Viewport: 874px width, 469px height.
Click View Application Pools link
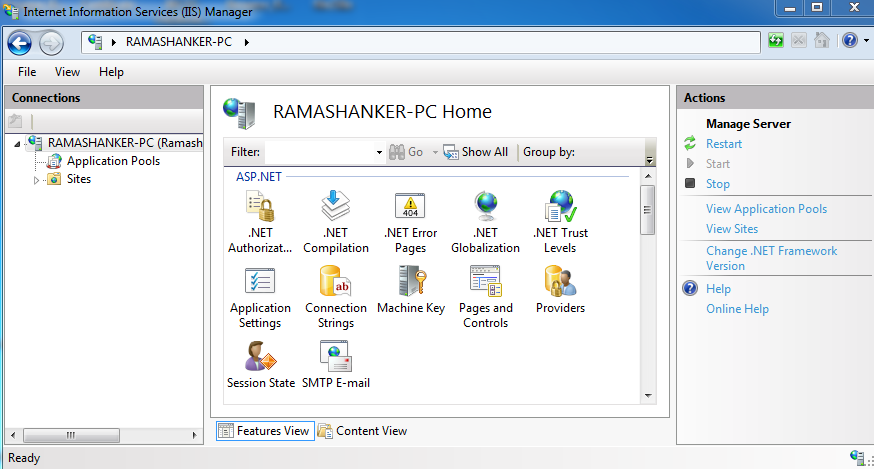pyautogui.click(x=766, y=209)
